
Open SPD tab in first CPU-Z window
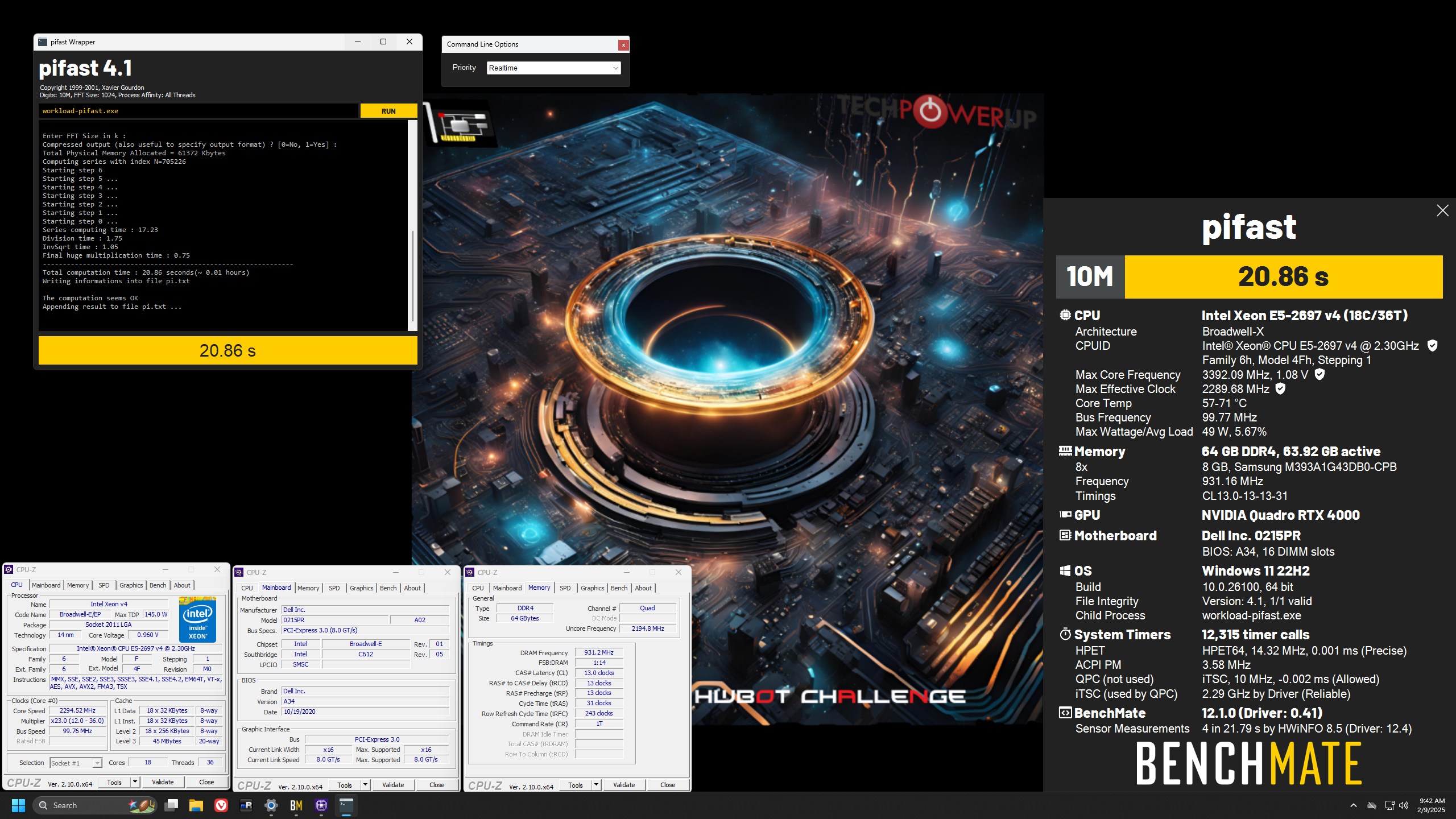pos(104,585)
